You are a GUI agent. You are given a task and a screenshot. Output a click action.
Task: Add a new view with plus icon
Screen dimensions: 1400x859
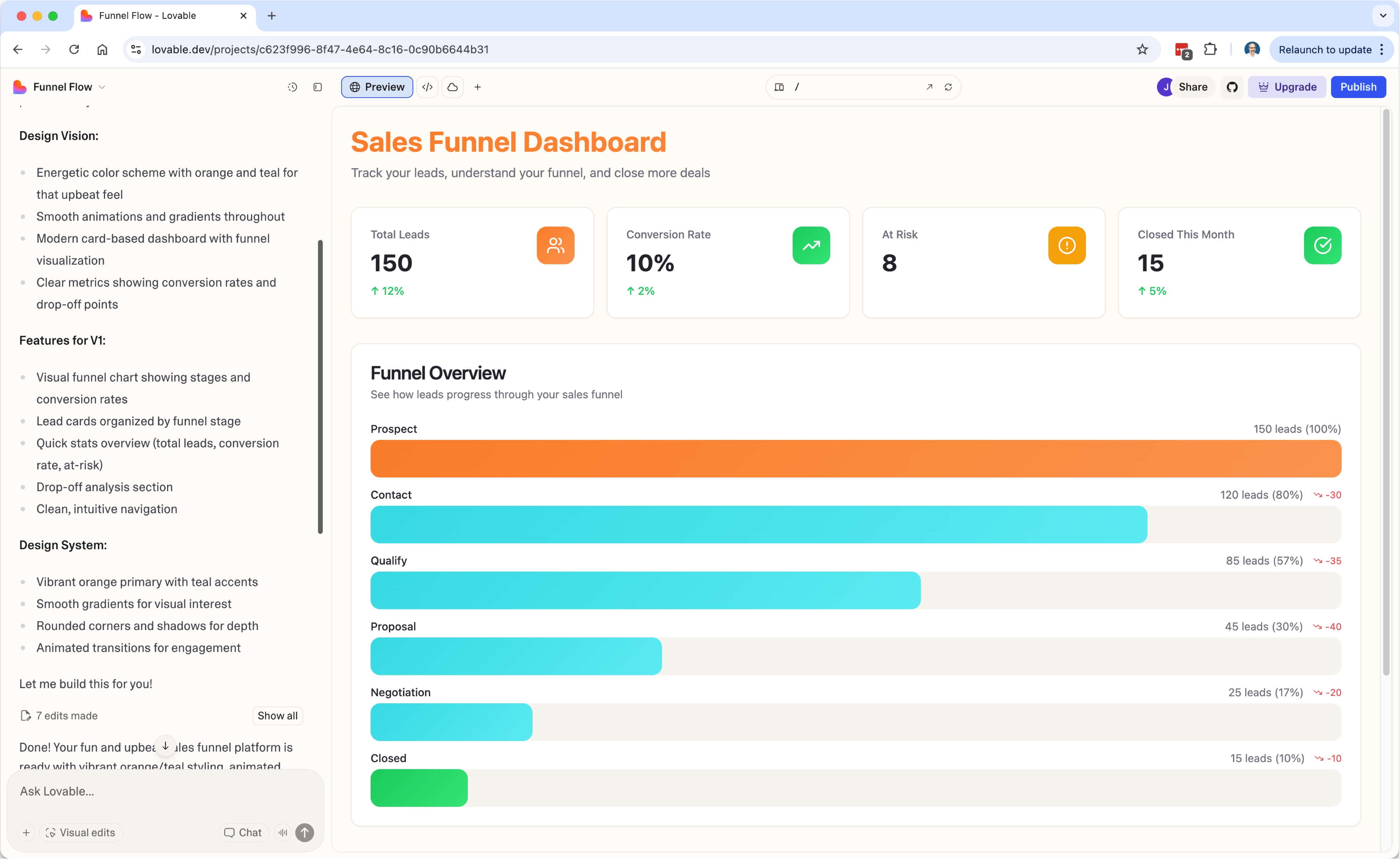tap(477, 87)
